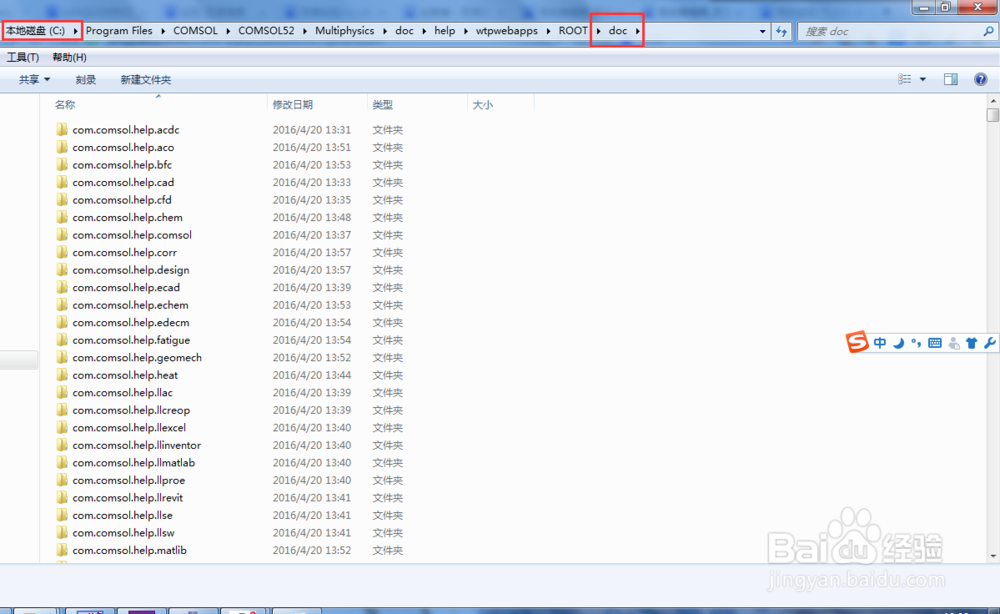Expand arrow after wtpwebapps breadcrumb
Viewport: 1000px width, 614px height.
(548, 31)
